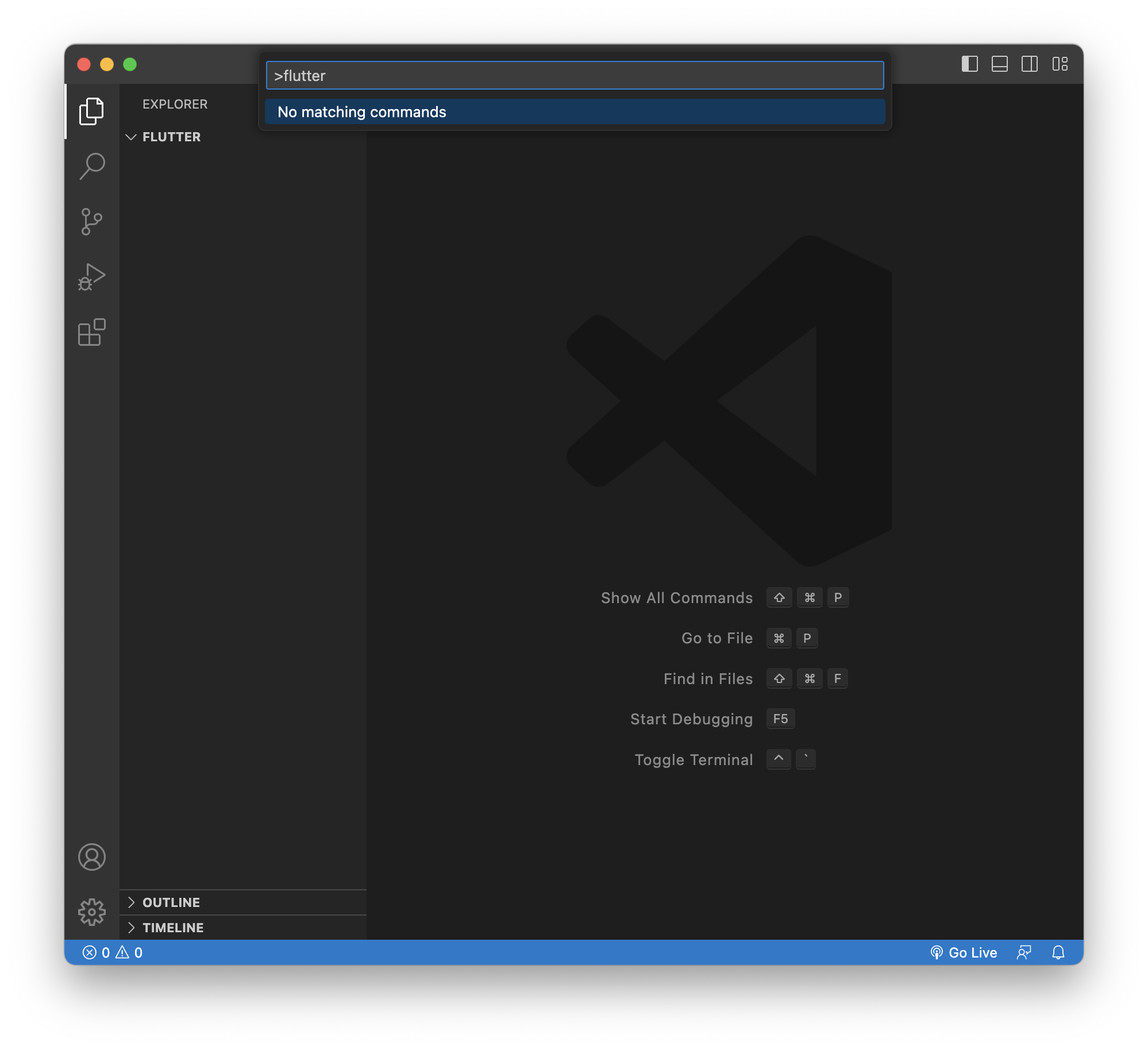Select the 'No matching commands' row

[x=575, y=111]
